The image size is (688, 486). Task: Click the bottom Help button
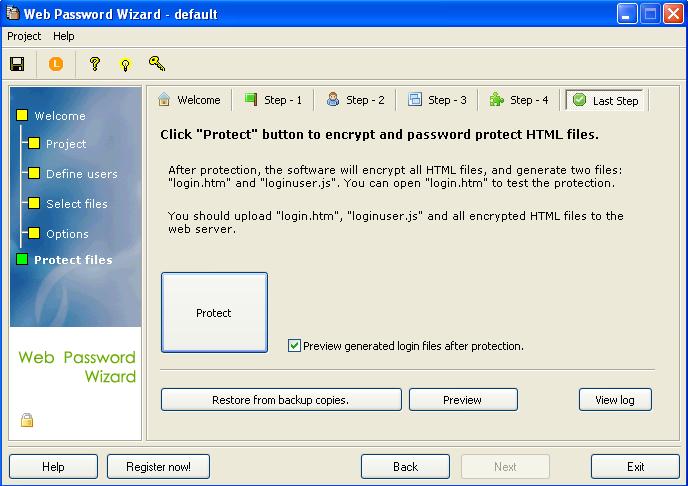point(53,466)
